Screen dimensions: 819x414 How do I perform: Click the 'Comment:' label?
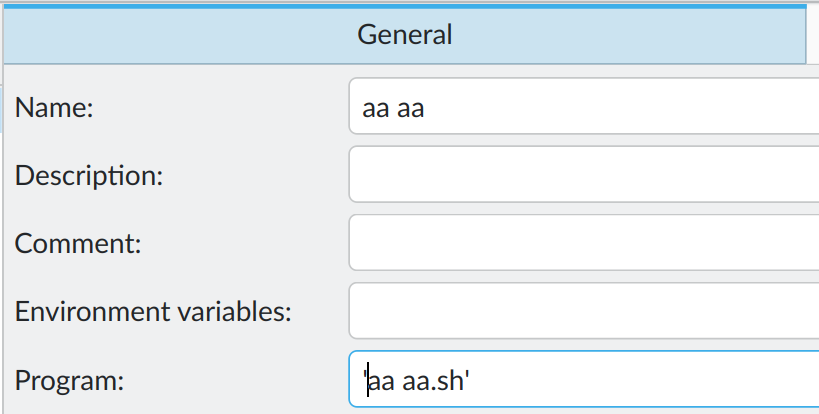tap(79, 244)
